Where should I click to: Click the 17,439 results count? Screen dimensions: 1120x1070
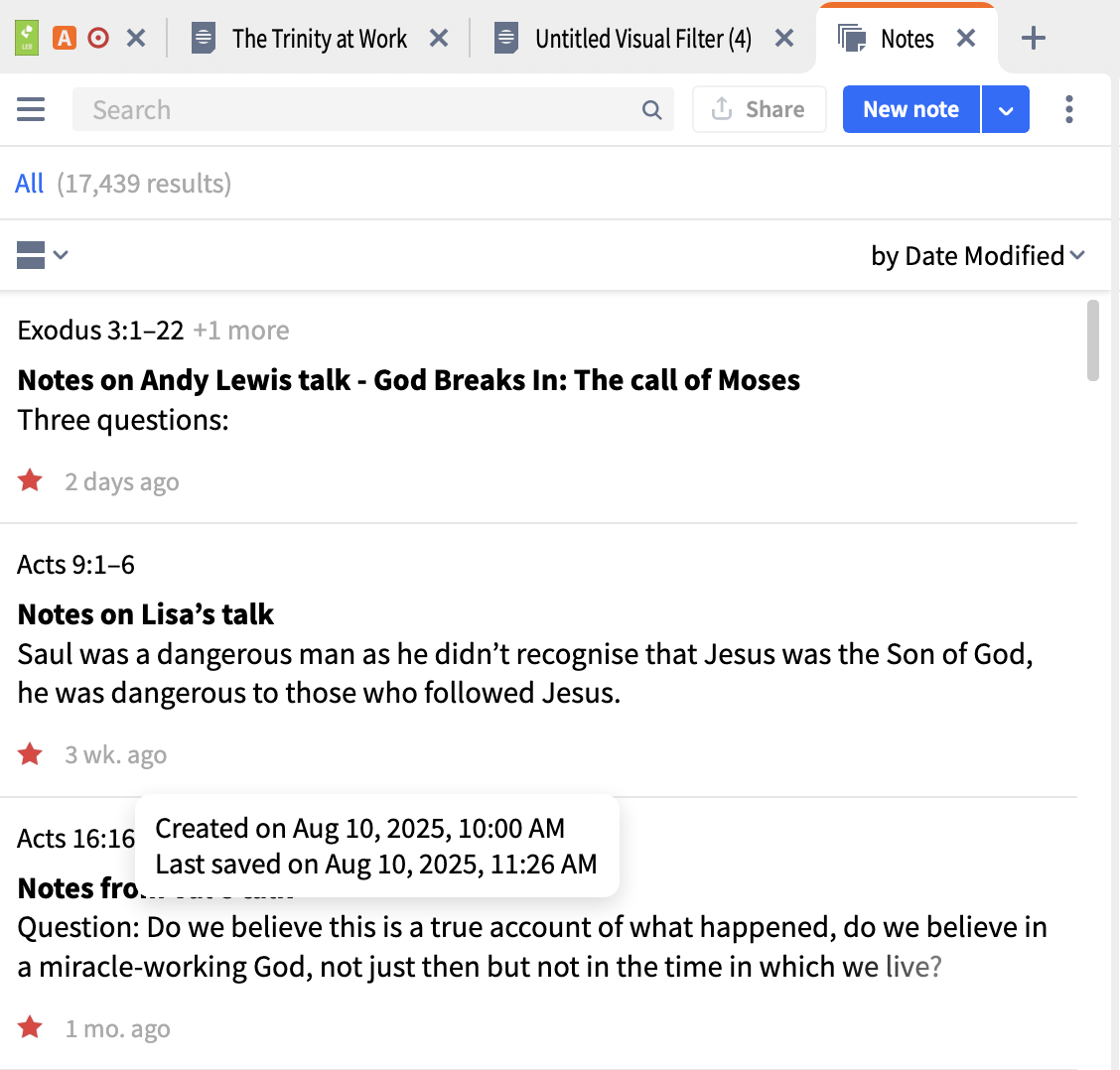click(144, 184)
